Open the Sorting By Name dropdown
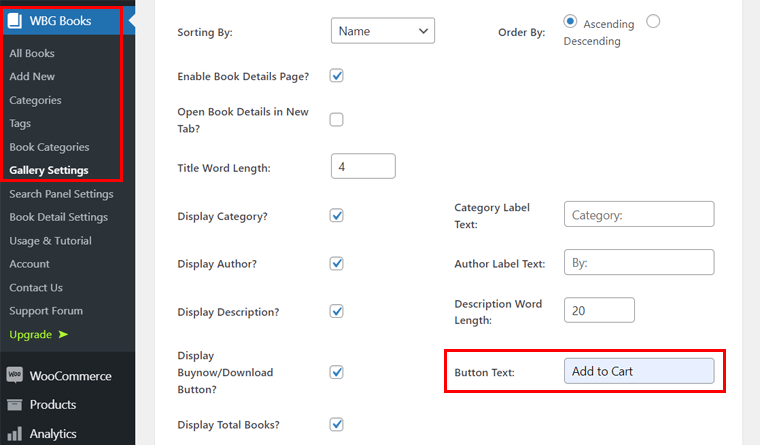Image resolution: width=760 pixels, height=445 pixels. tap(382, 31)
